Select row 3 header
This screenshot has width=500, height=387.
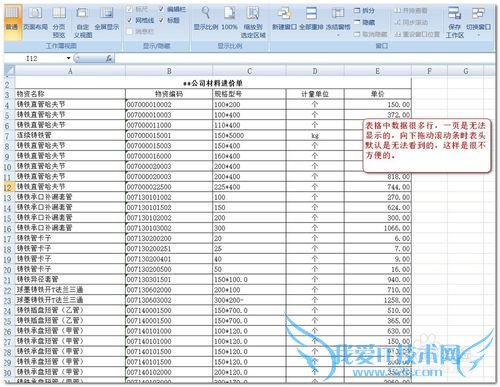point(9,95)
